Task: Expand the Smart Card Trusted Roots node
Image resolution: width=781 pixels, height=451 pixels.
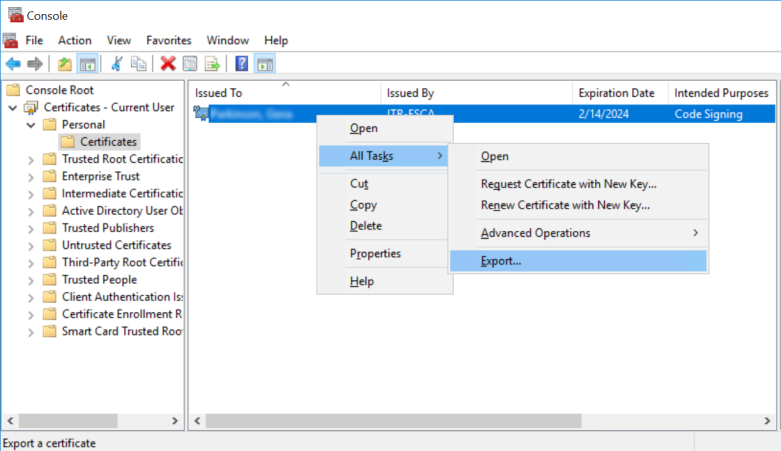Action: point(31,332)
